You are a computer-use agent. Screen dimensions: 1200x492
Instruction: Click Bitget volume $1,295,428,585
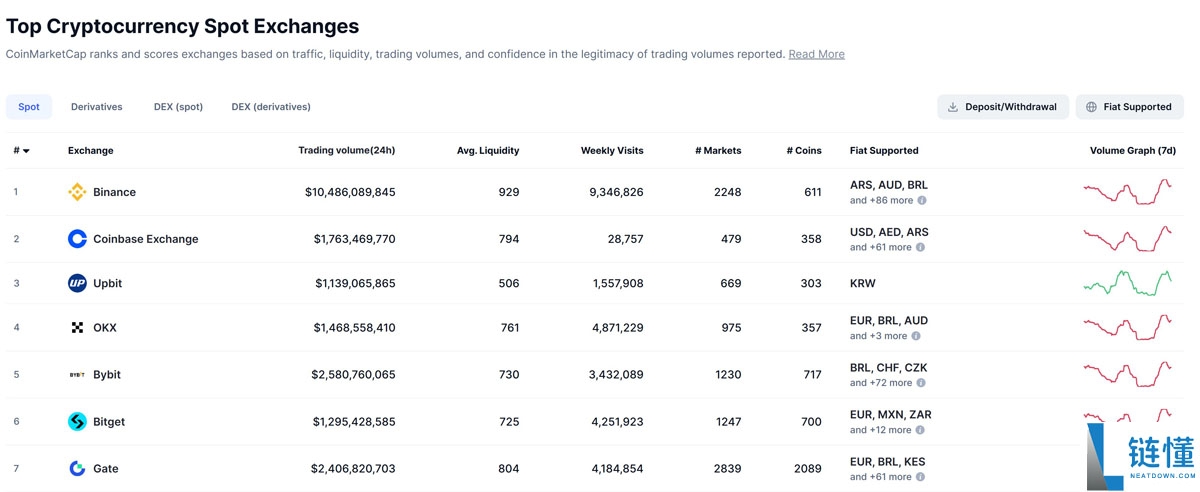354,422
